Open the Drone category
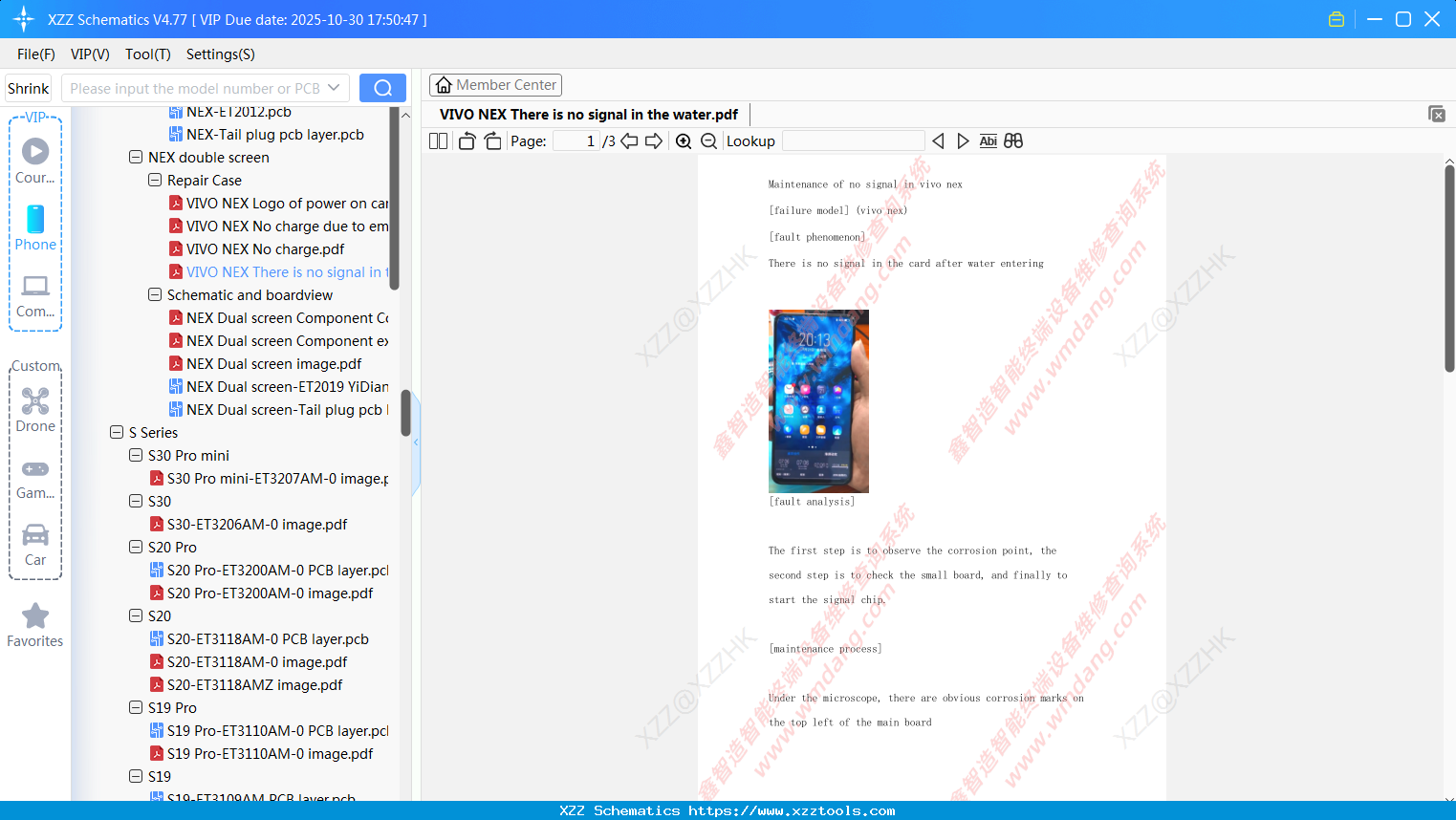The width and height of the screenshot is (1456, 820). [x=35, y=410]
